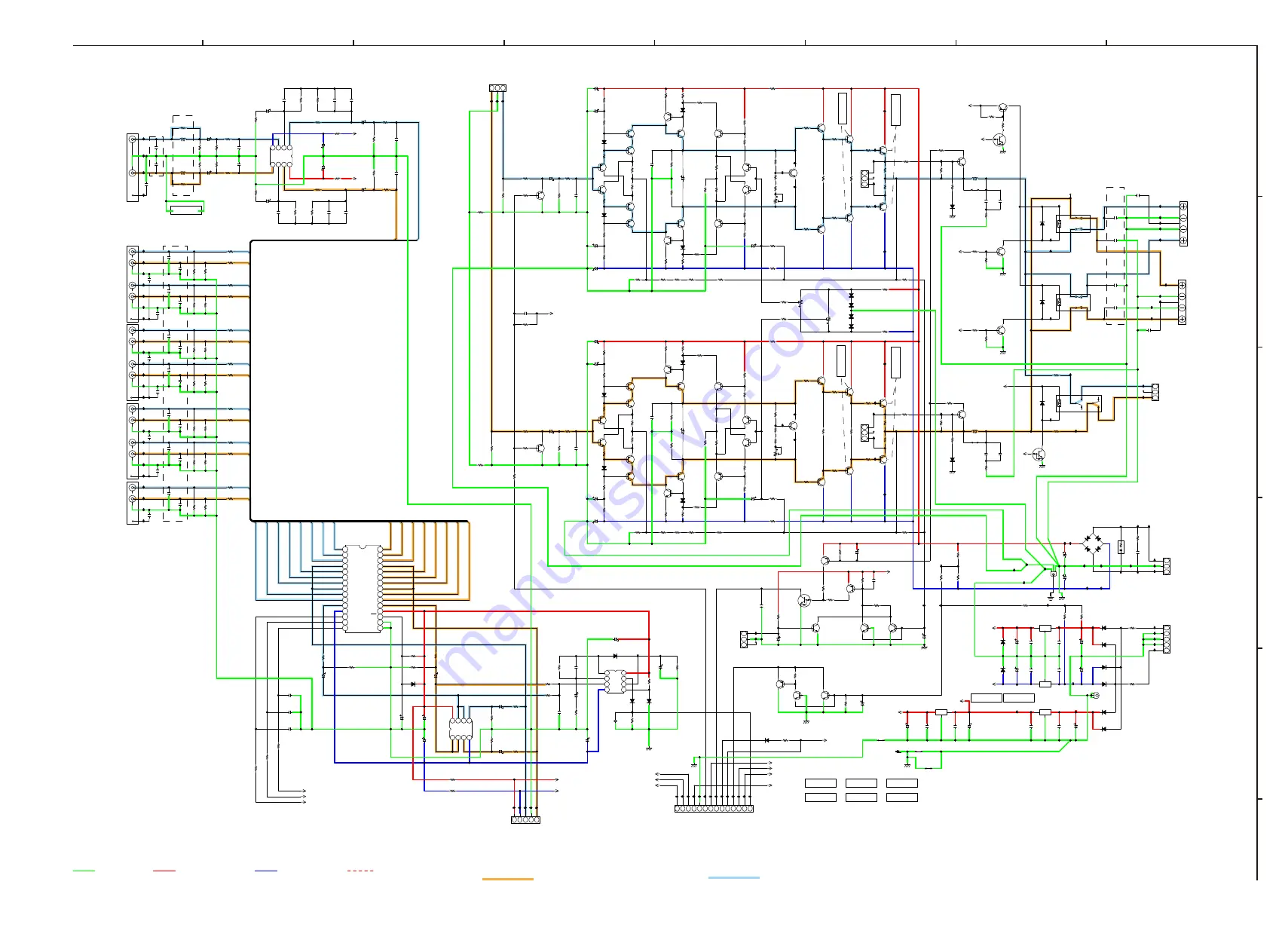Select the 8-pin IC in the upper-left preamp section
Screen dimensions: 1282x952
[281, 156]
